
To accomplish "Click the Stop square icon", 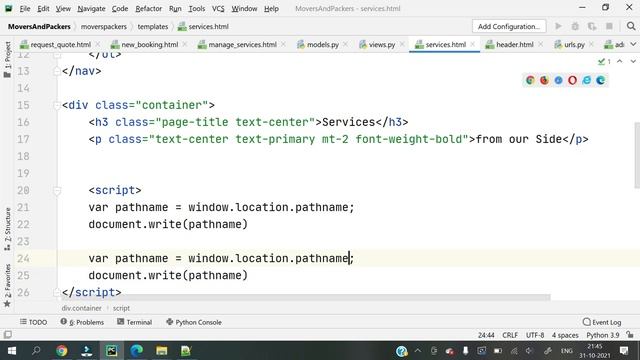I will point(609,26).
